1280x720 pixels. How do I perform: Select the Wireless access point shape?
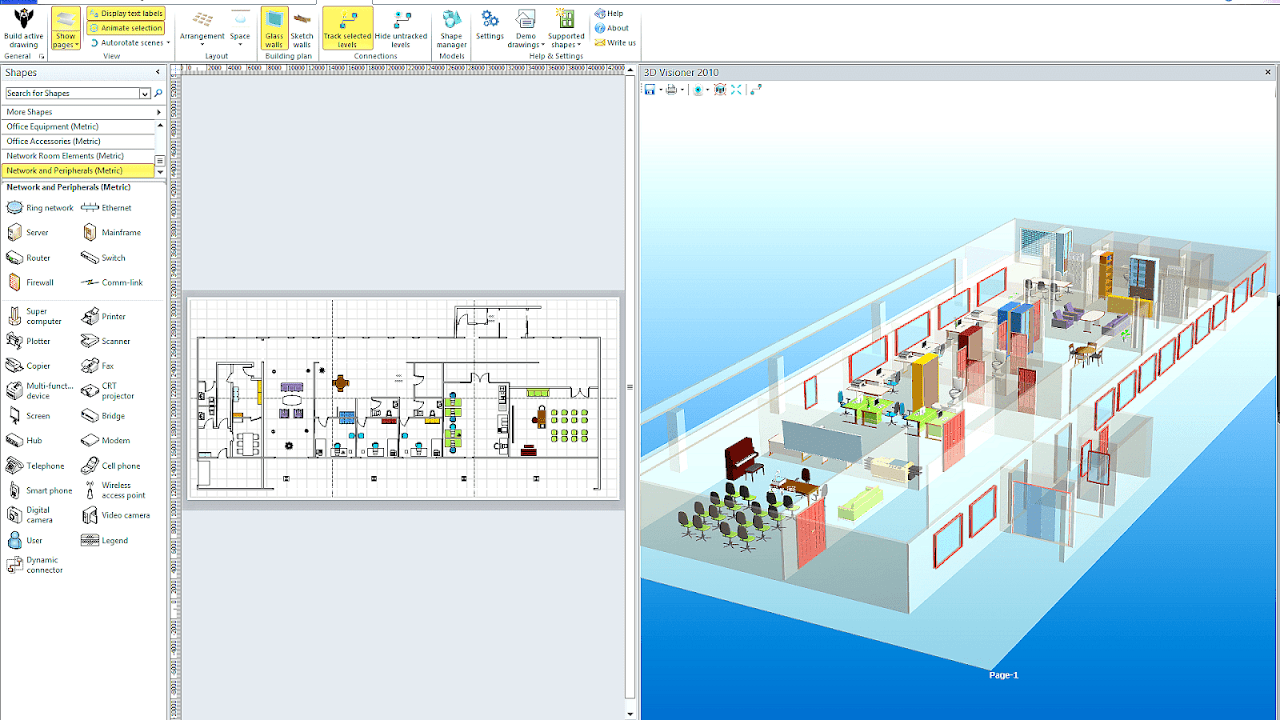pyautogui.click(x=114, y=491)
